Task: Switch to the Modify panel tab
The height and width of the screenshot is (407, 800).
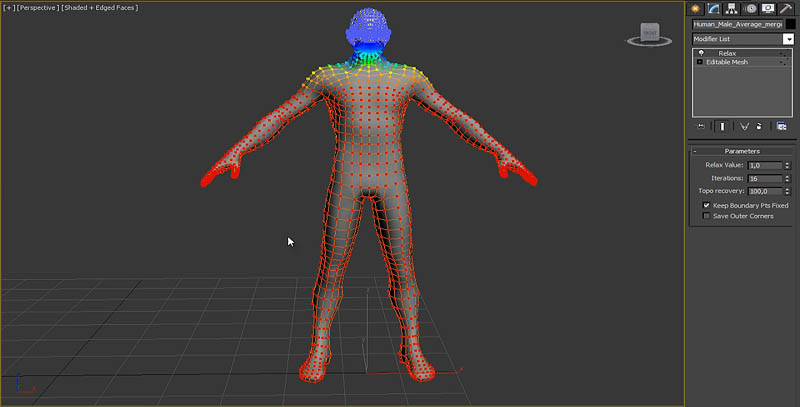Action: coord(714,8)
